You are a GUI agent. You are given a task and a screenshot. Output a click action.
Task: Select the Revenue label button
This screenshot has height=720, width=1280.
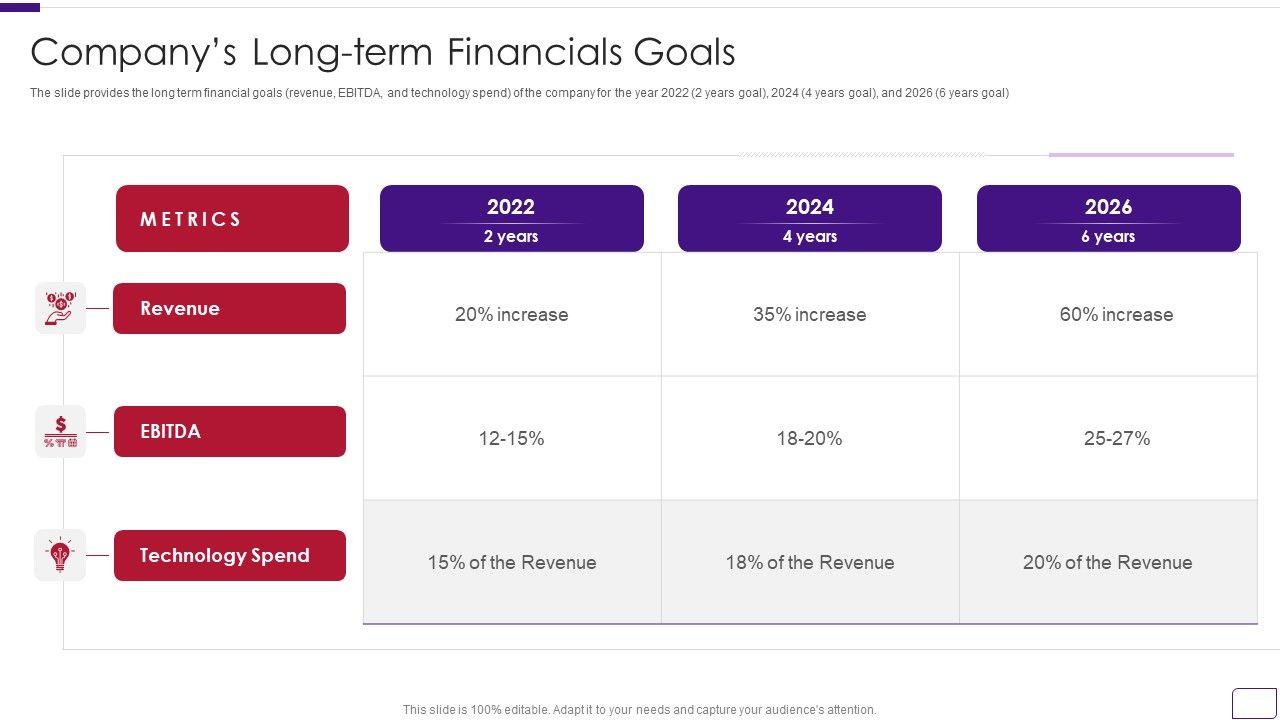coord(229,308)
